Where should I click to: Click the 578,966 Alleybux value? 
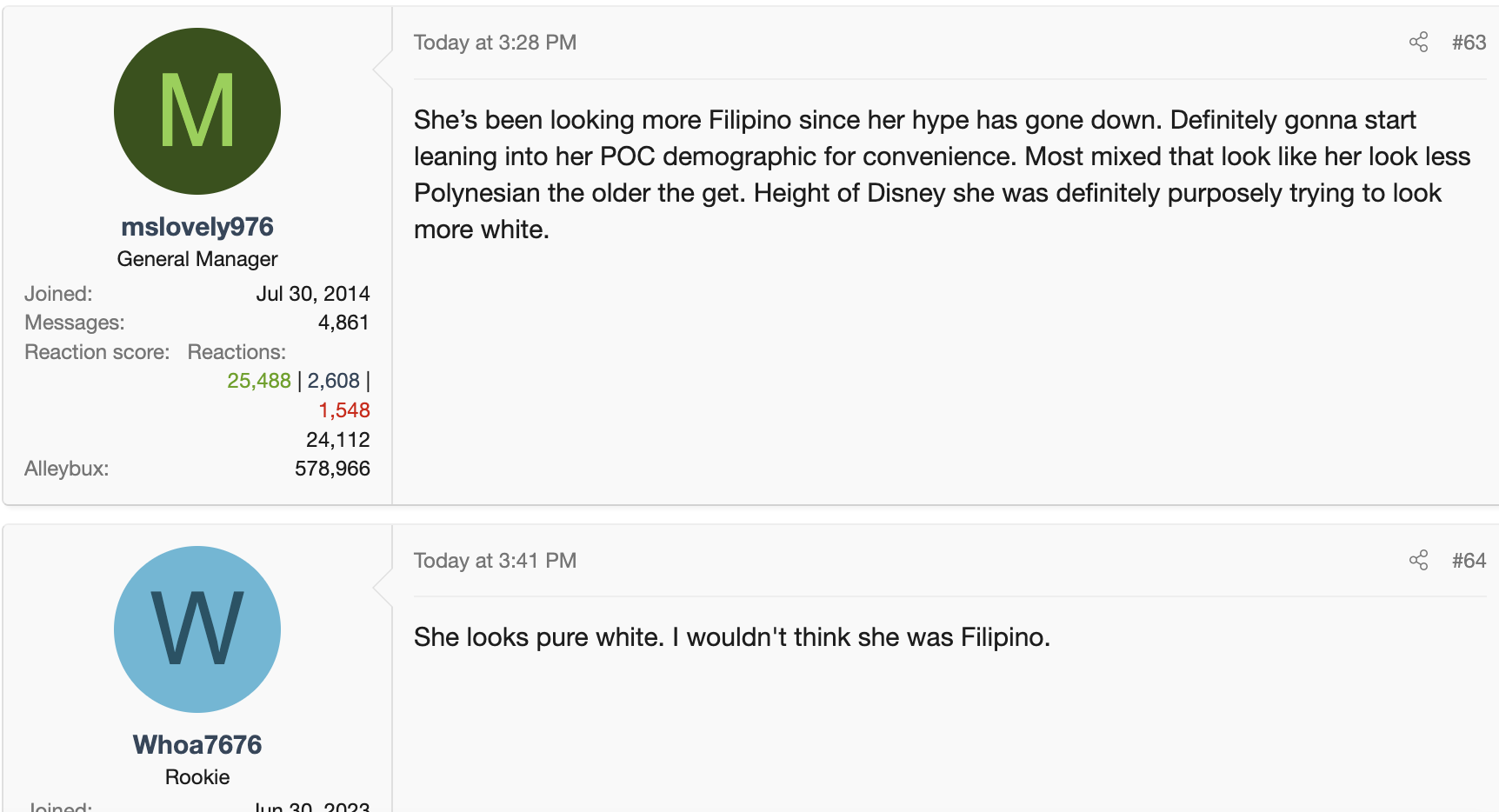(x=332, y=469)
